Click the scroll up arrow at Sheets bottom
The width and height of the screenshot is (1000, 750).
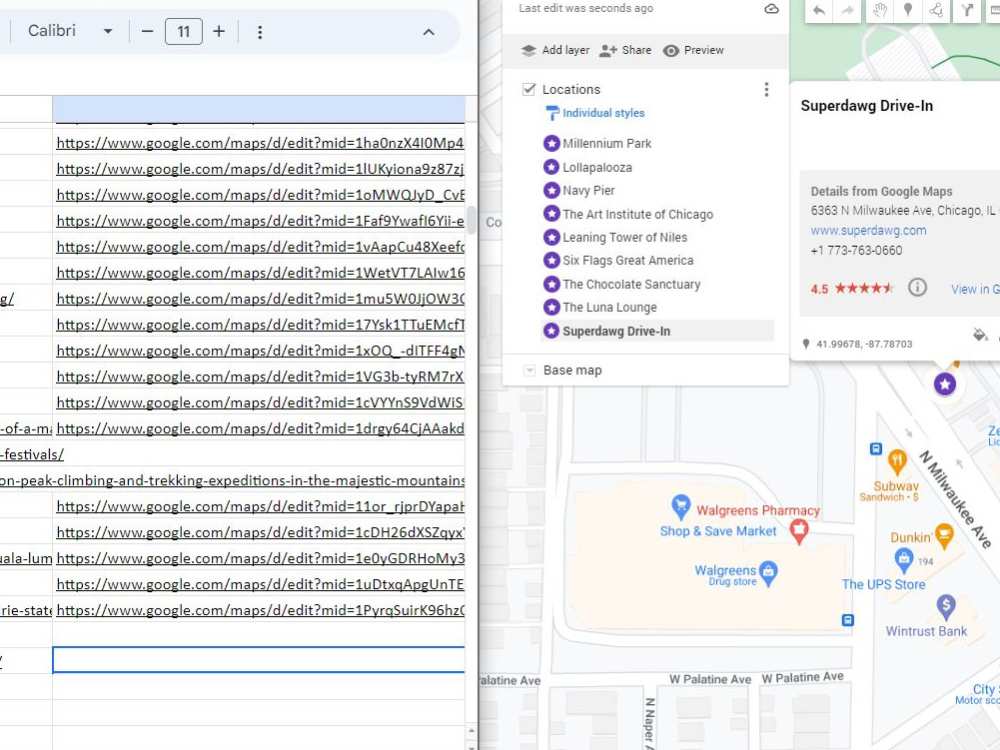tap(471, 731)
